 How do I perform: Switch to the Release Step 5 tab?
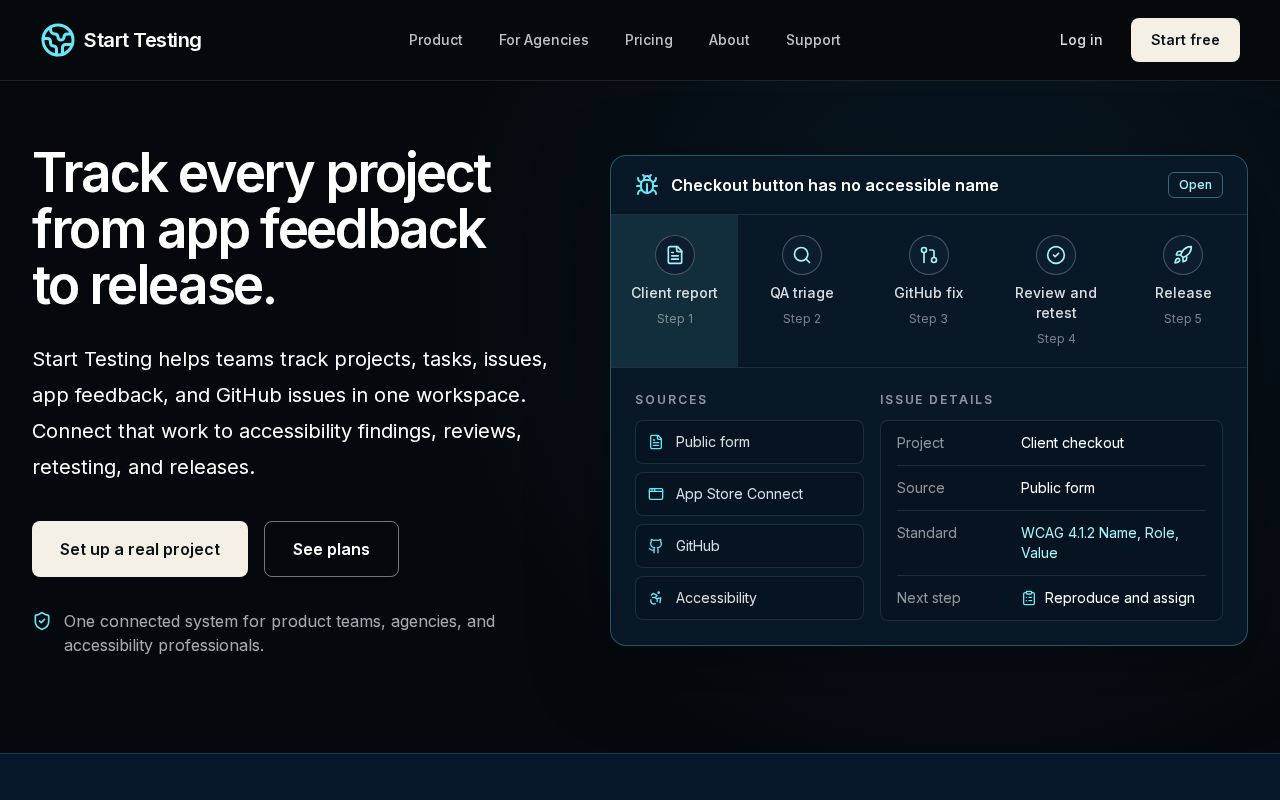1183,291
